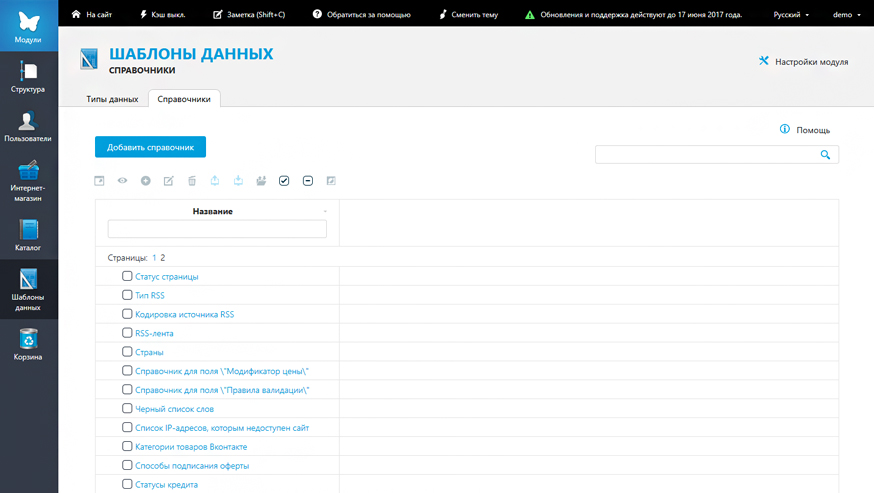Check the Способы подписания оферты checkbox
The width and height of the screenshot is (874, 493).
[127, 465]
